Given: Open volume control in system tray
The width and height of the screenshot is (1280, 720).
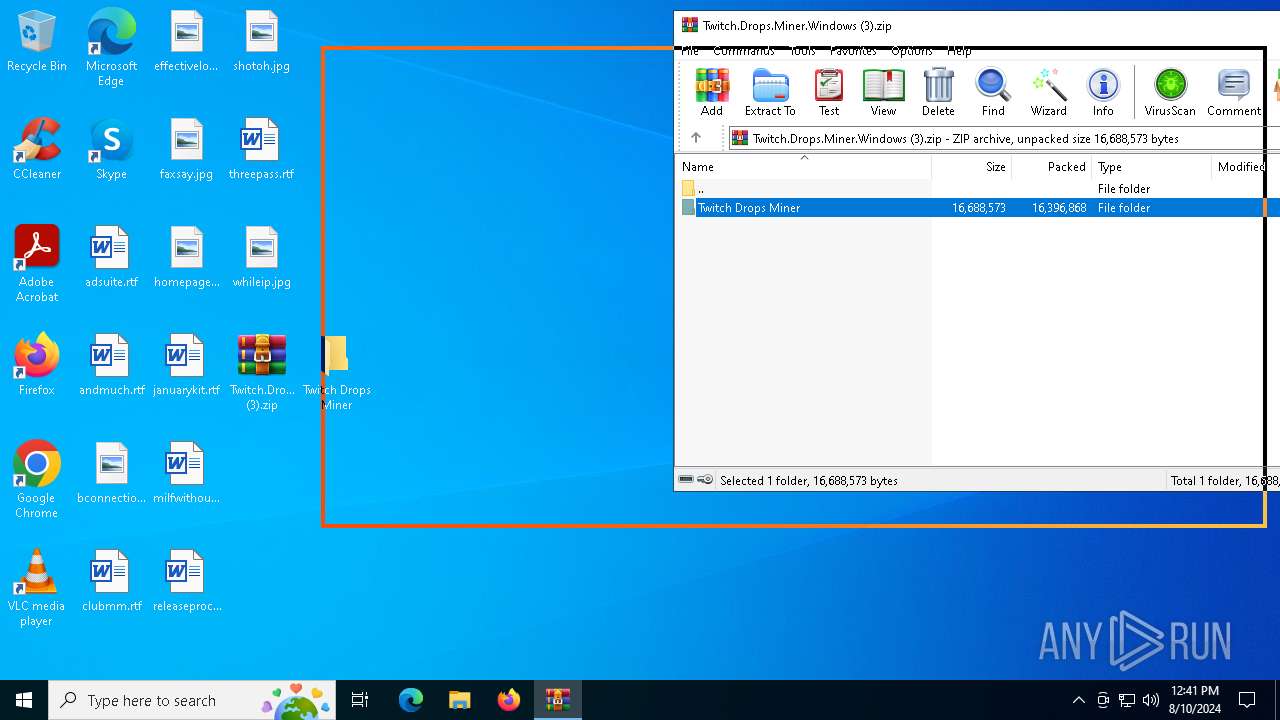Looking at the screenshot, I should pos(1151,700).
